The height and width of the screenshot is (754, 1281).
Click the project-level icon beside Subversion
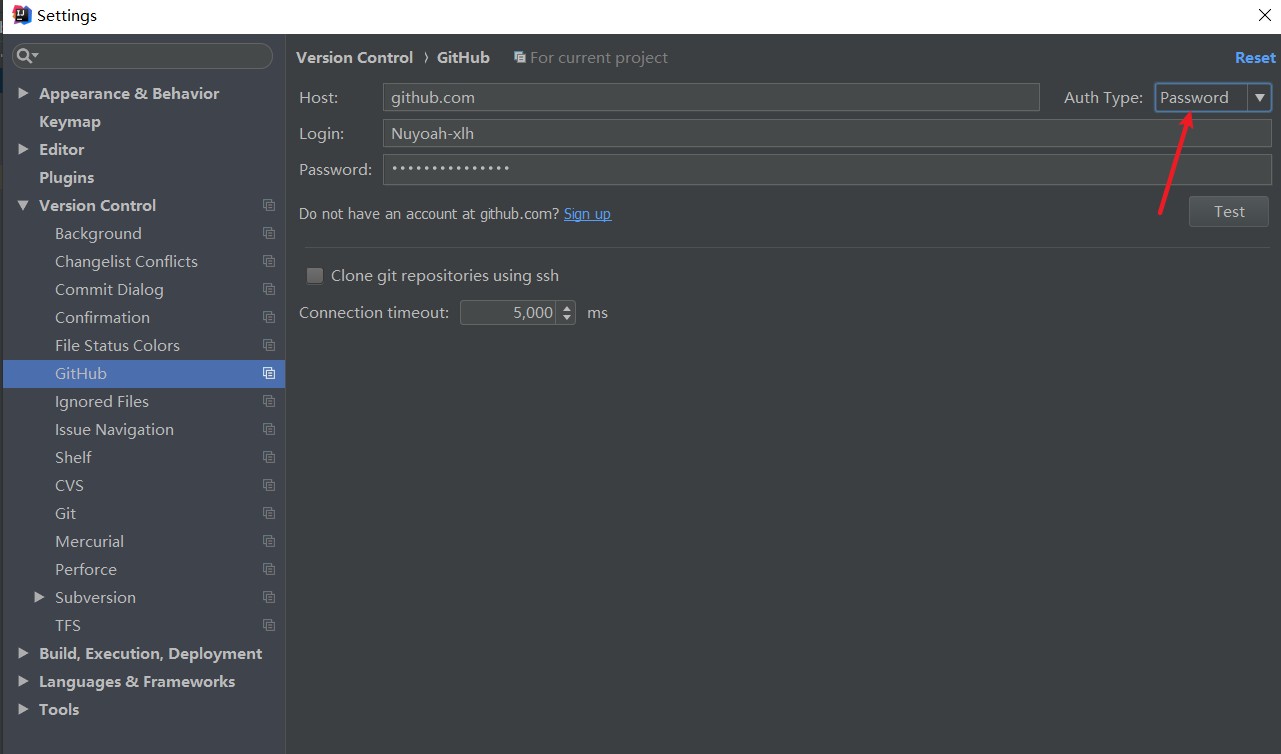click(x=269, y=597)
